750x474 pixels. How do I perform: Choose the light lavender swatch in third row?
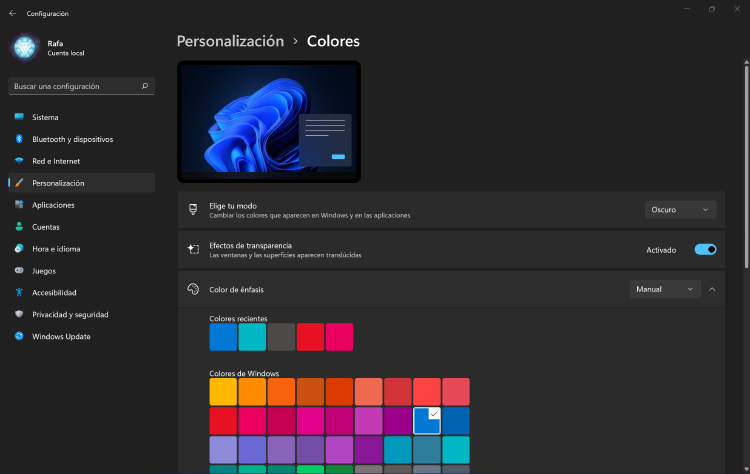click(223, 450)
